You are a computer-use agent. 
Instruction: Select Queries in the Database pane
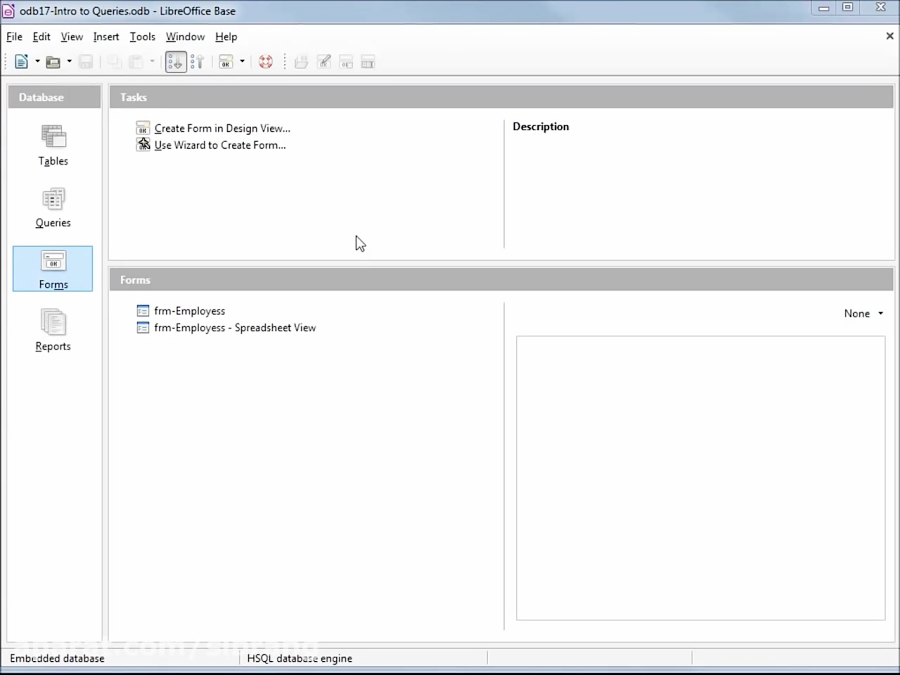point(52,207)
